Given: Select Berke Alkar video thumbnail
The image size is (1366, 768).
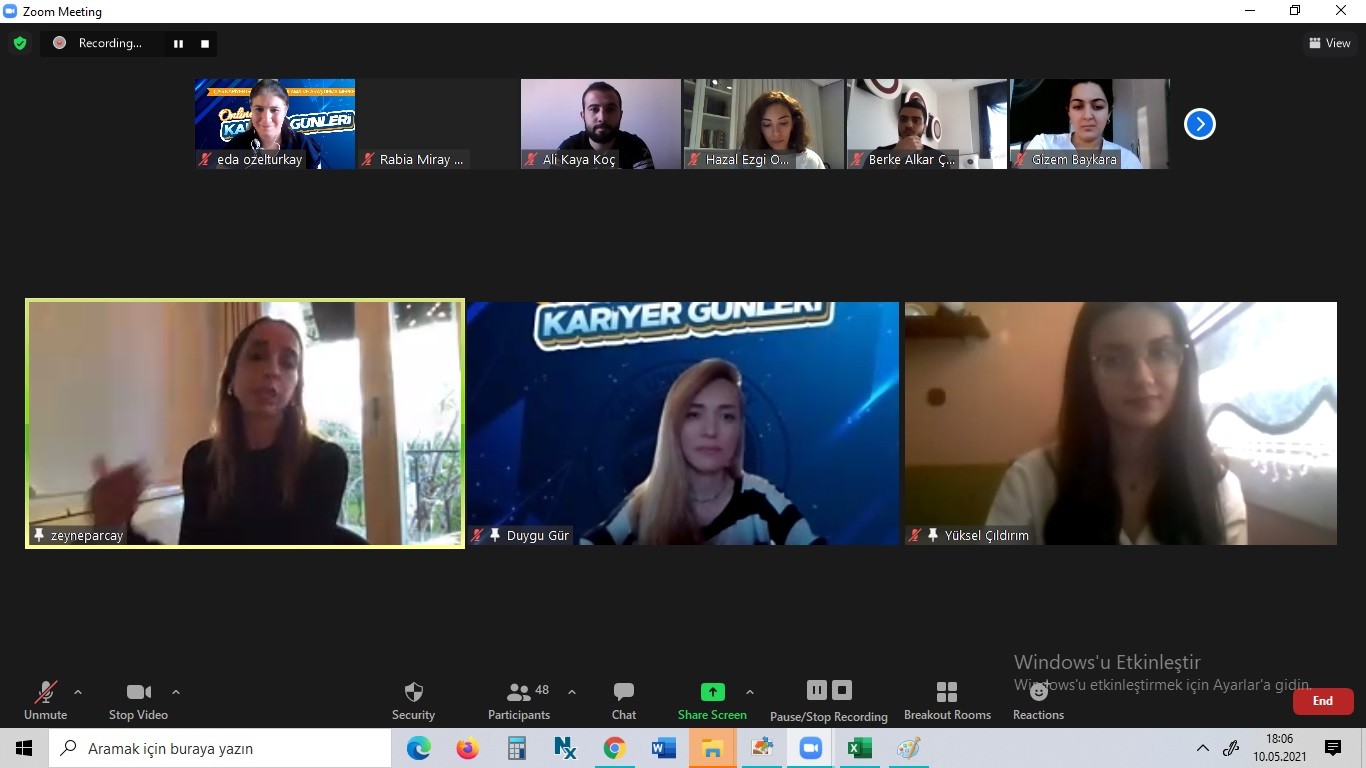Looking at the screenshot, I should click(927, 124).
